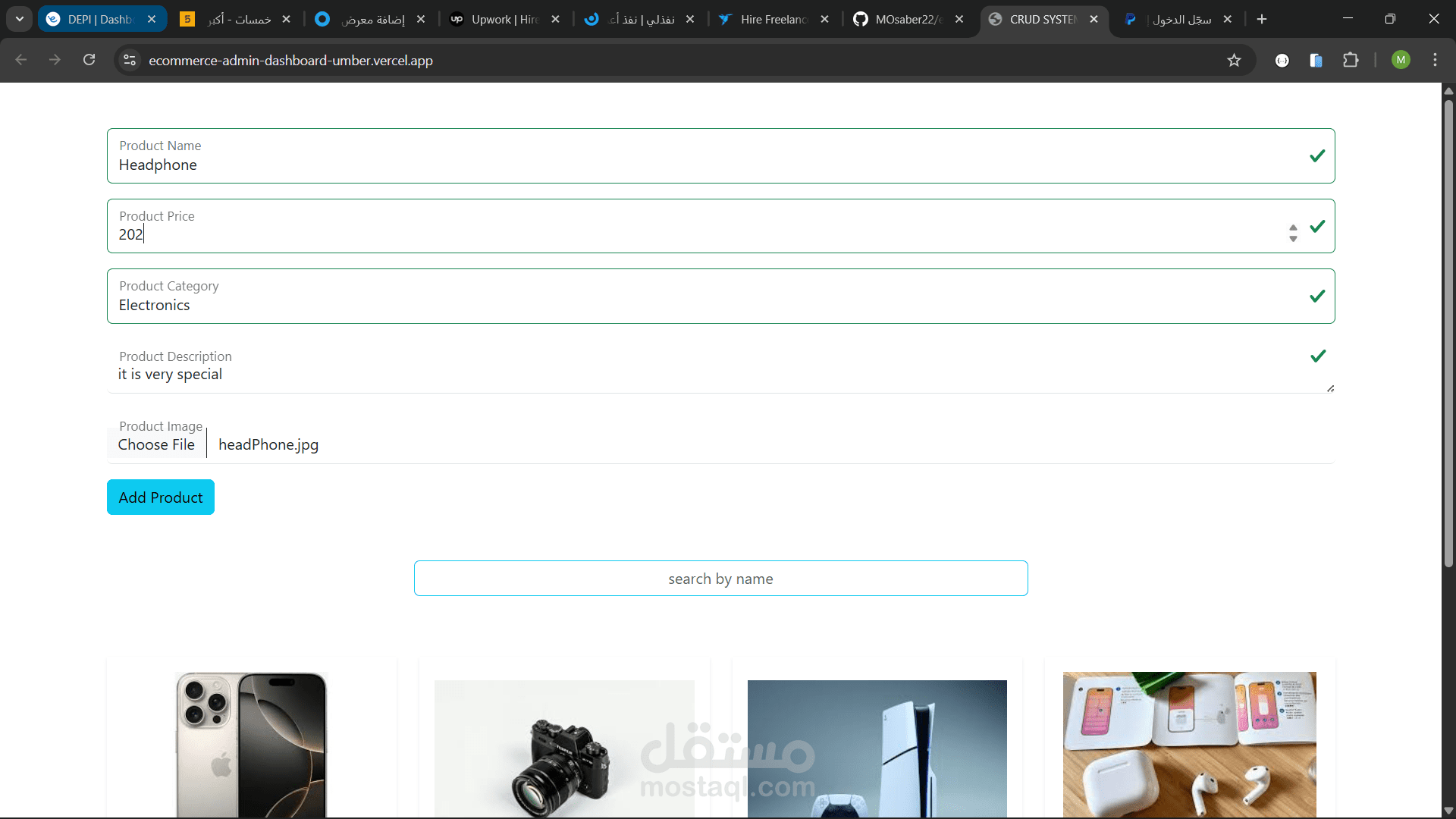Reload the current page
Viewport: 1456px width, 819px height.
(89, 60)
